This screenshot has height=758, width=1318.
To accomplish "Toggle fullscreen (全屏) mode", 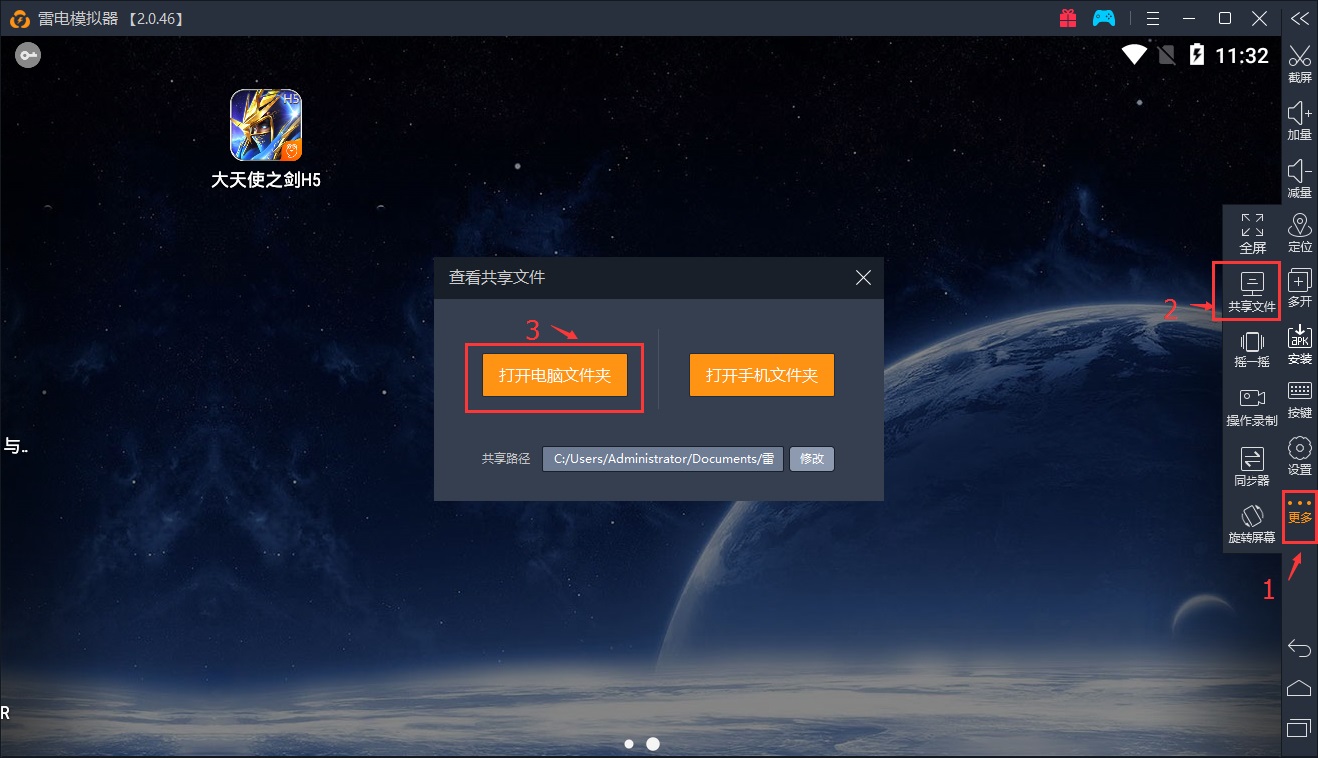I will (1252, 232).
